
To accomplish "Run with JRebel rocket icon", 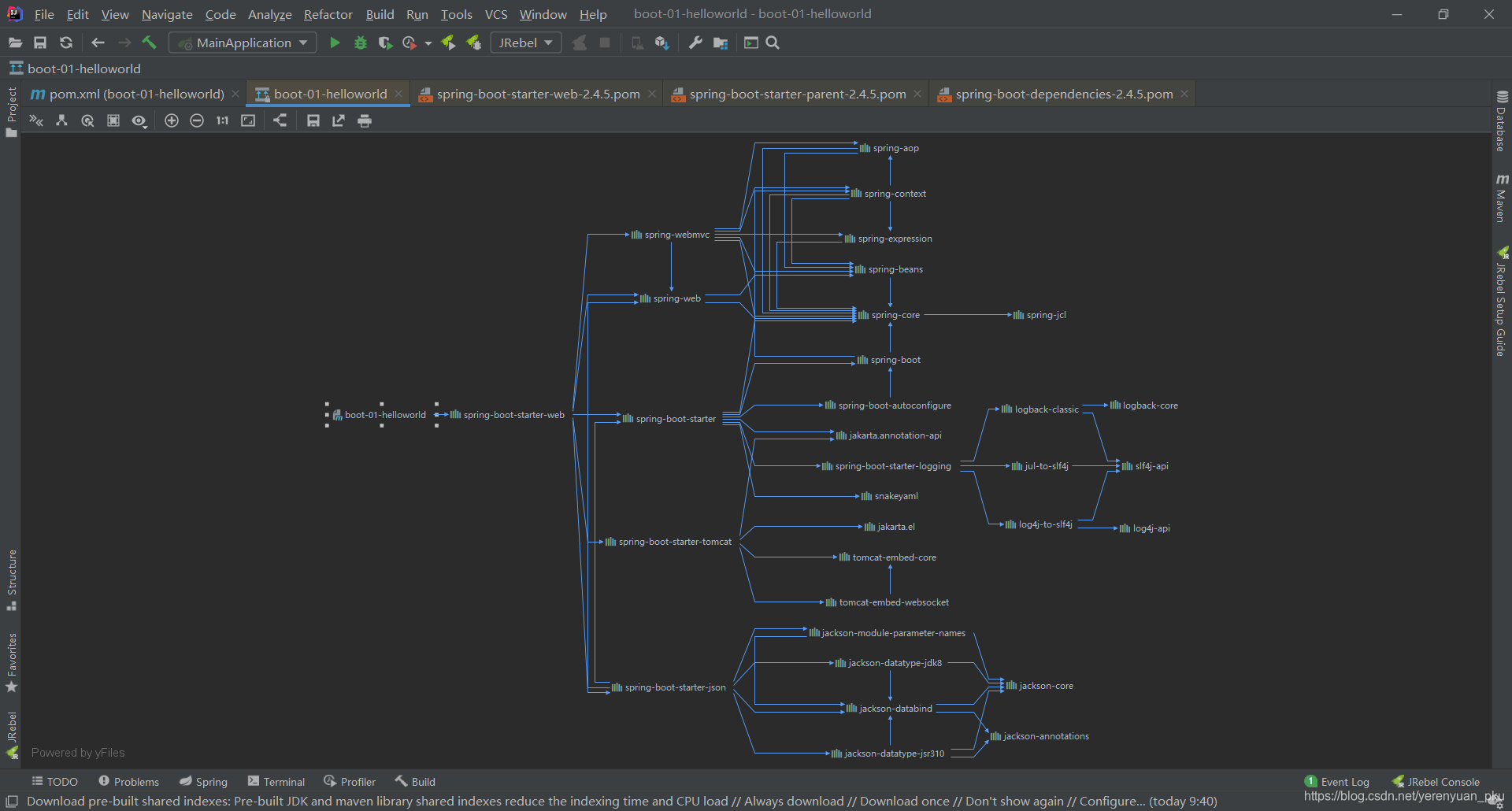I will (448, 43).
